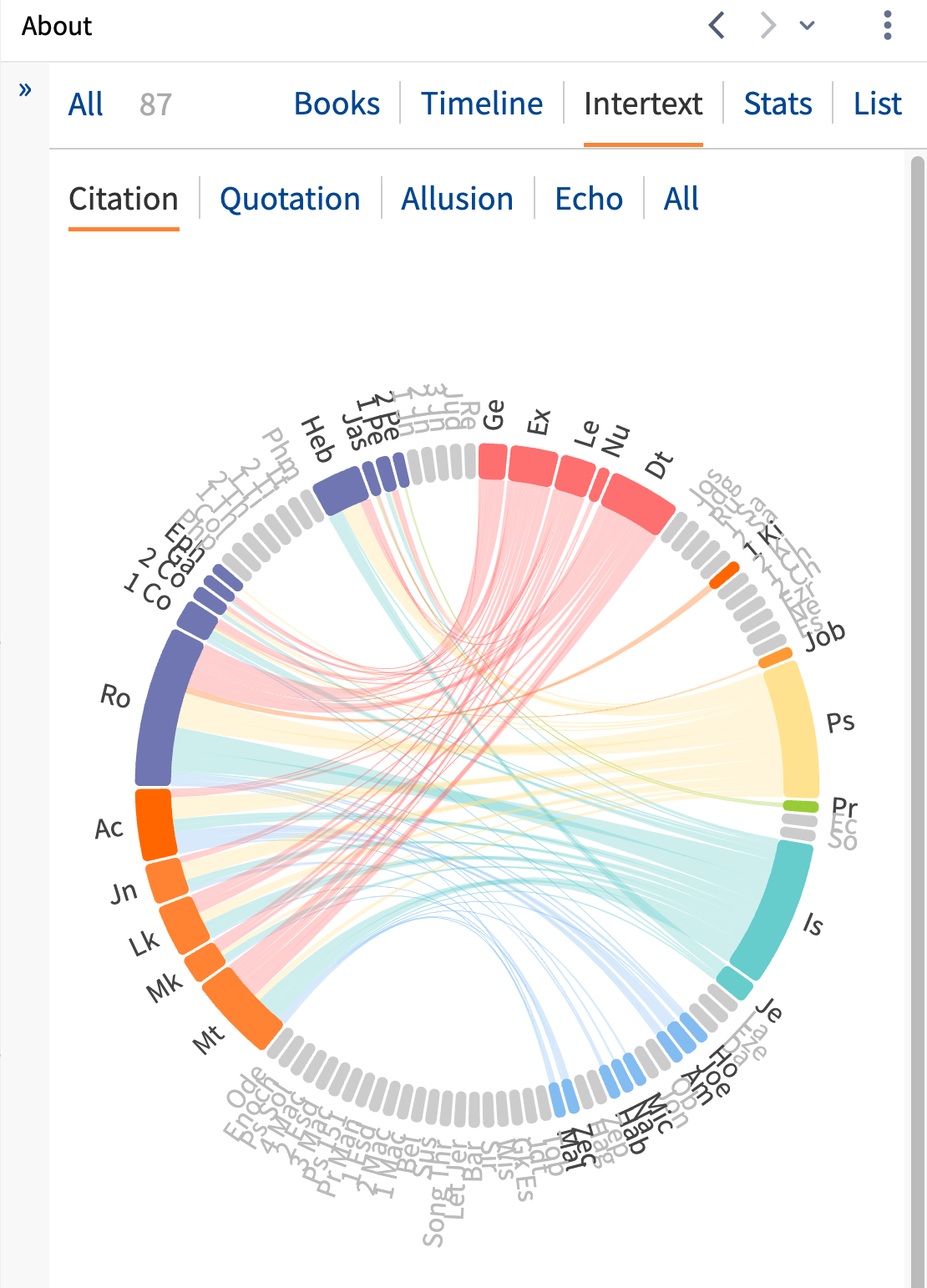The image size is (927, 1288).
Task: Show Echo intertext type
Action: coord(589,199)
